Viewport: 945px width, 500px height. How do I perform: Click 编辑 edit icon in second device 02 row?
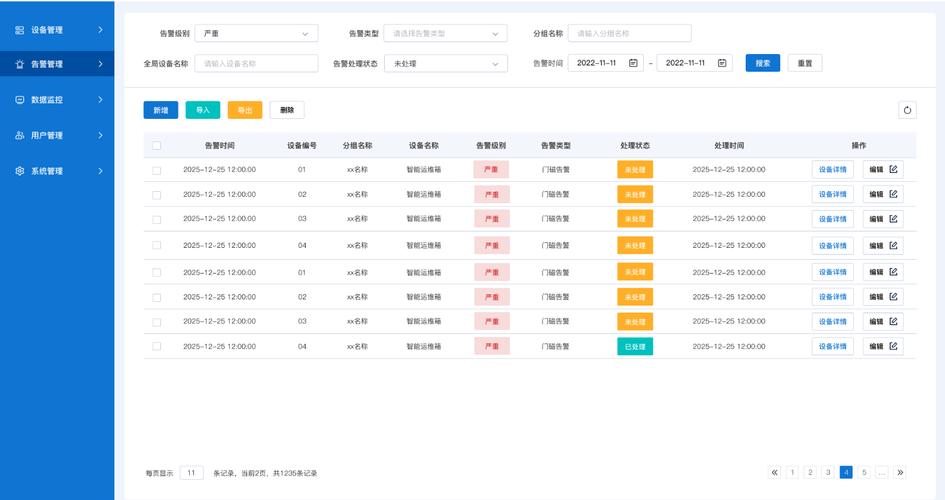pos(893,296)
